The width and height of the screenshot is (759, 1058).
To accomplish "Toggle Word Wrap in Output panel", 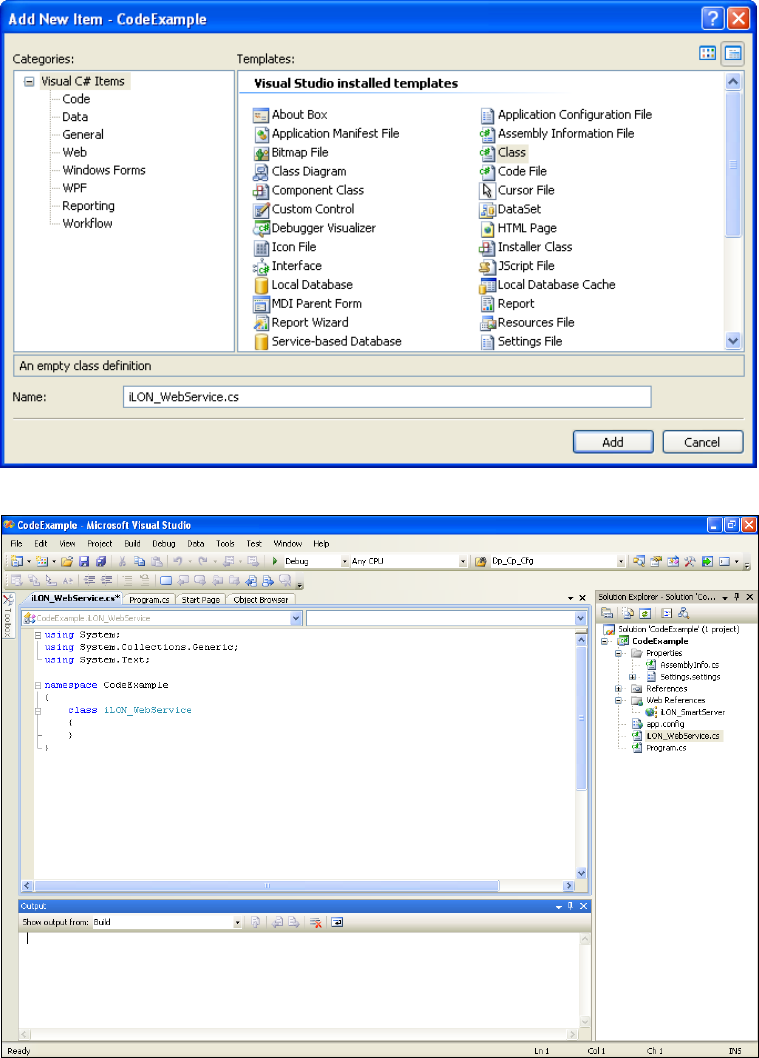I will (337, 922).
